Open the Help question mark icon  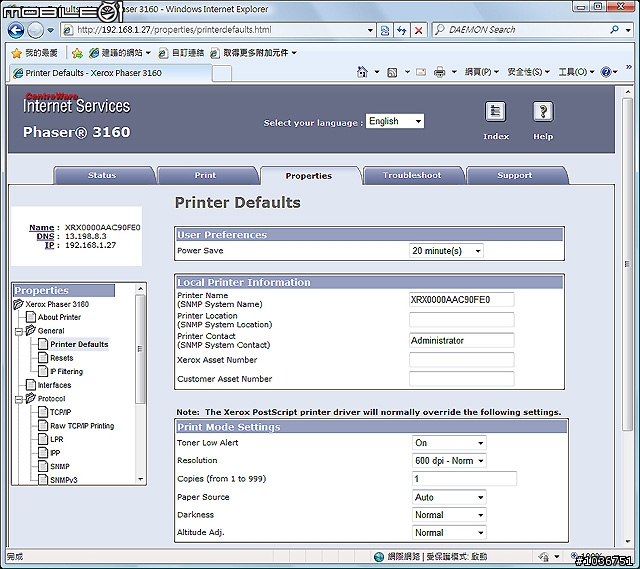[x=543, y=111]
